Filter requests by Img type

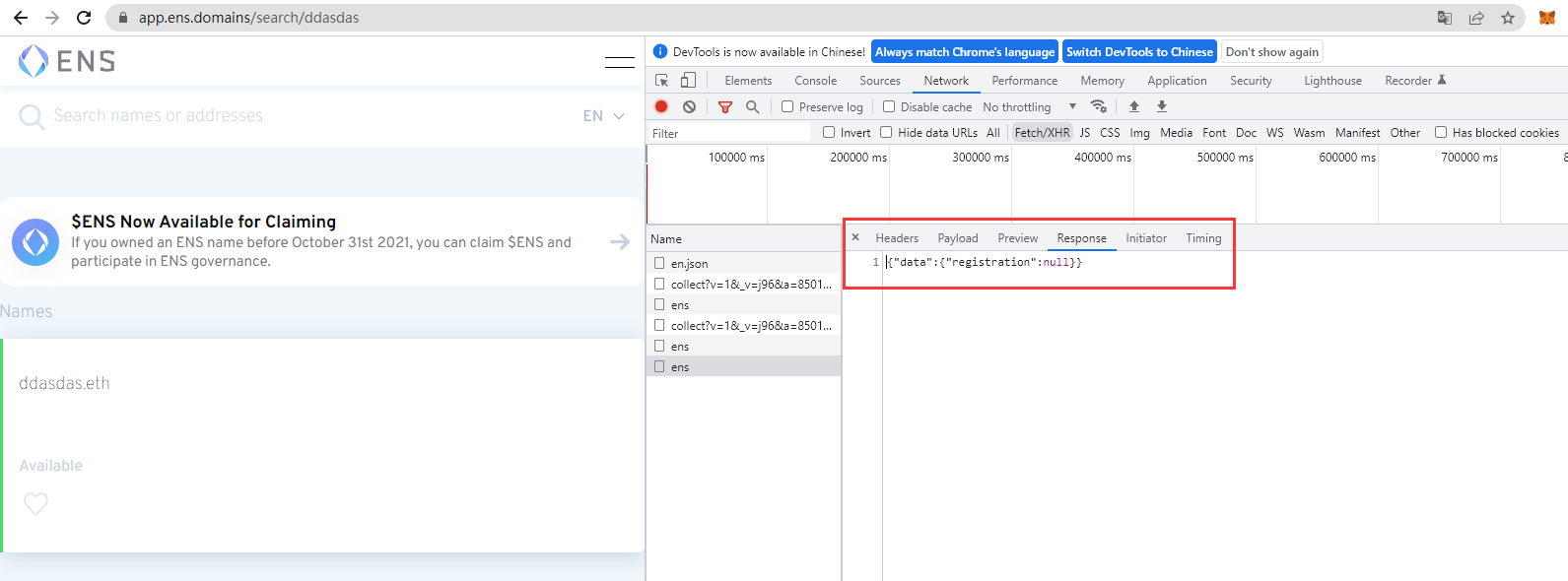[x=1139, y=132]
